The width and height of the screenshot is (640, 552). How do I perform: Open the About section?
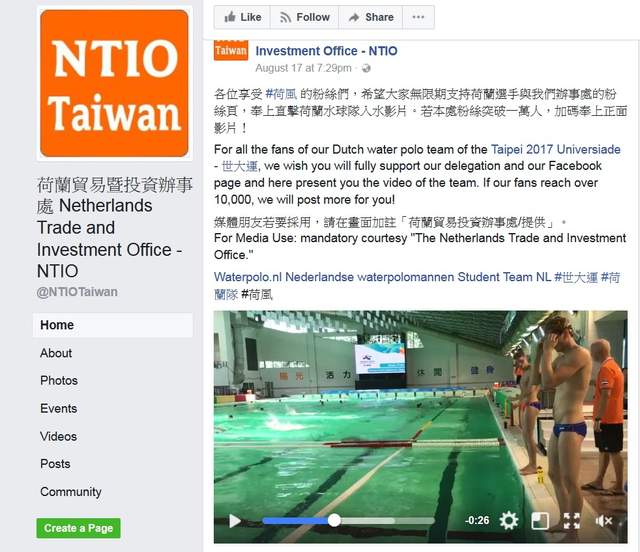point(56,353)
